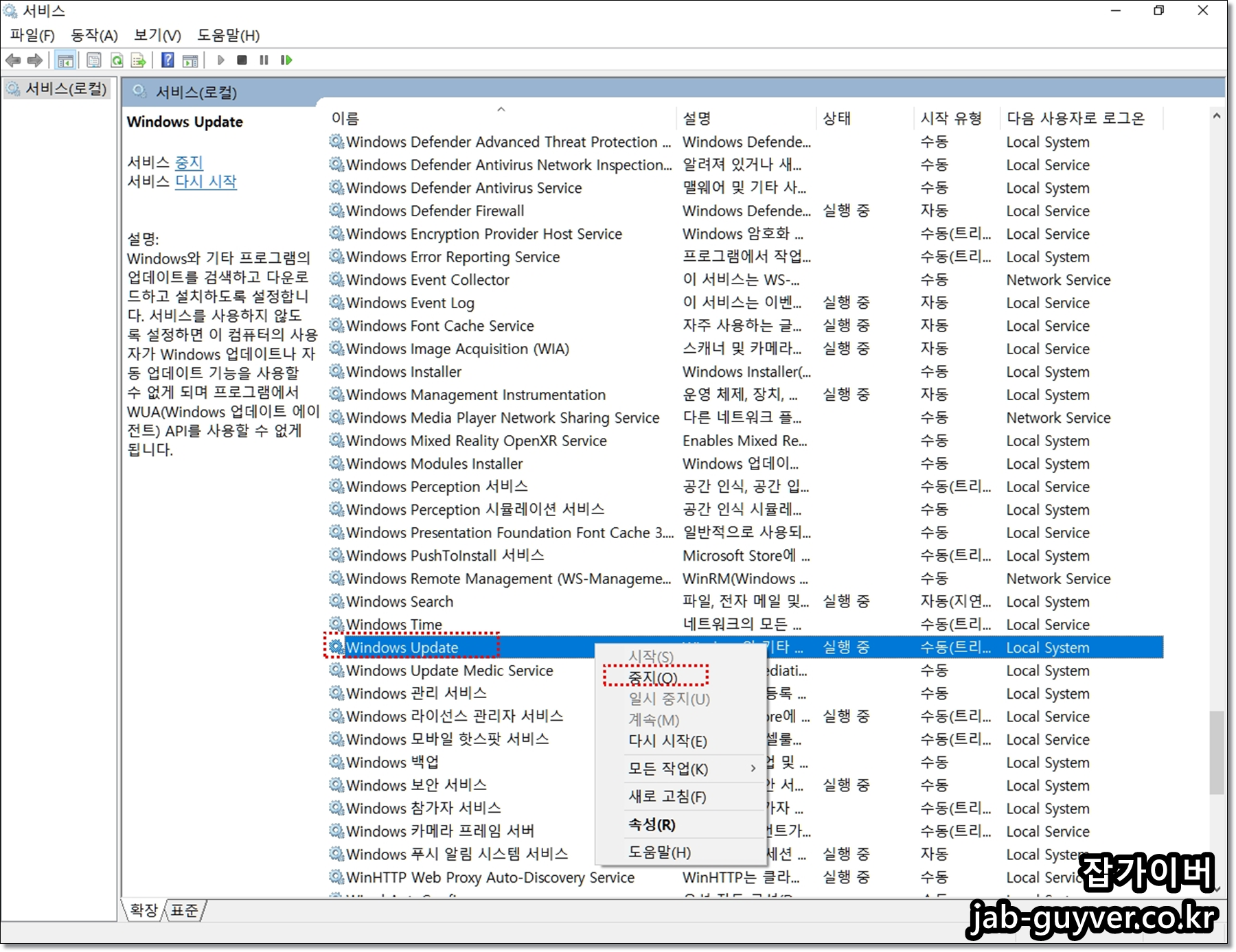Sort by the 다음 사용자로 로그온 column header
This screenshot has height=952, width=1236.
(x=1081, y=118)
